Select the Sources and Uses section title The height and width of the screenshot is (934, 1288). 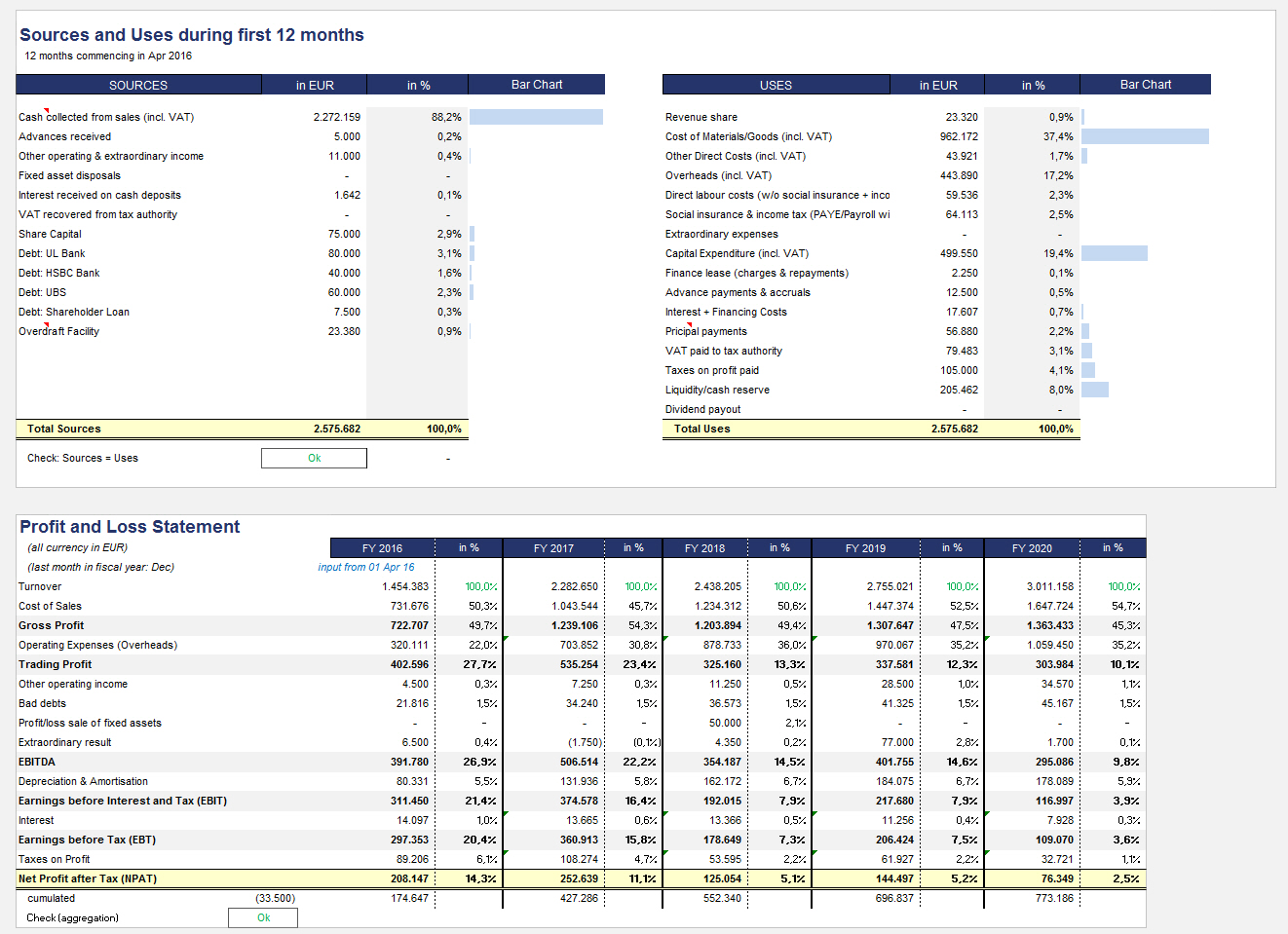tap(192, 35)
